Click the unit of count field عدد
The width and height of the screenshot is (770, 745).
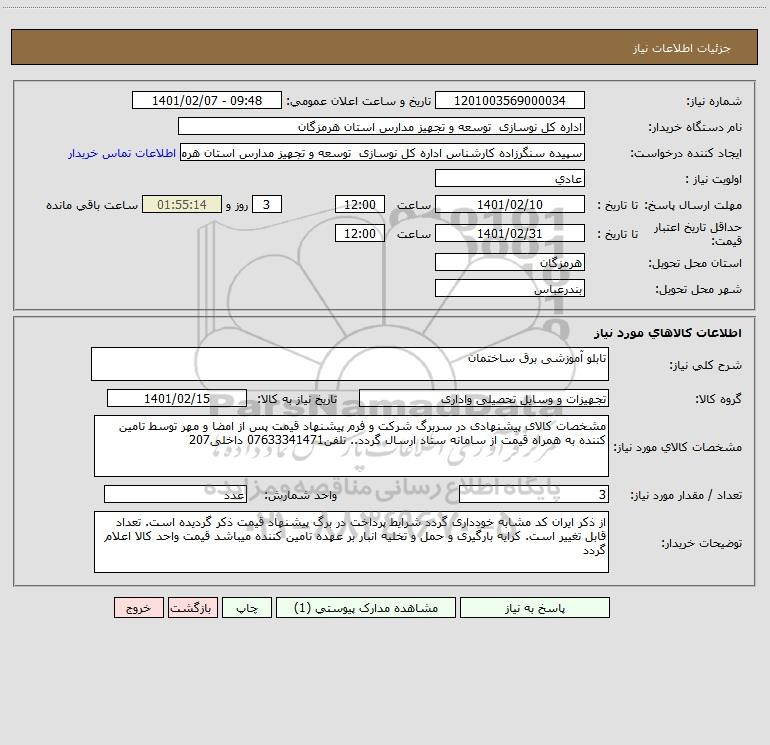click(175, 494)
